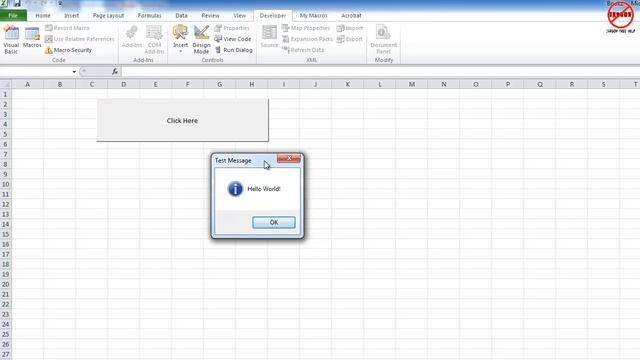Click OK in the Test Message dialog
The width and height of the screenshot is (640, 360).
pos(274,222)
